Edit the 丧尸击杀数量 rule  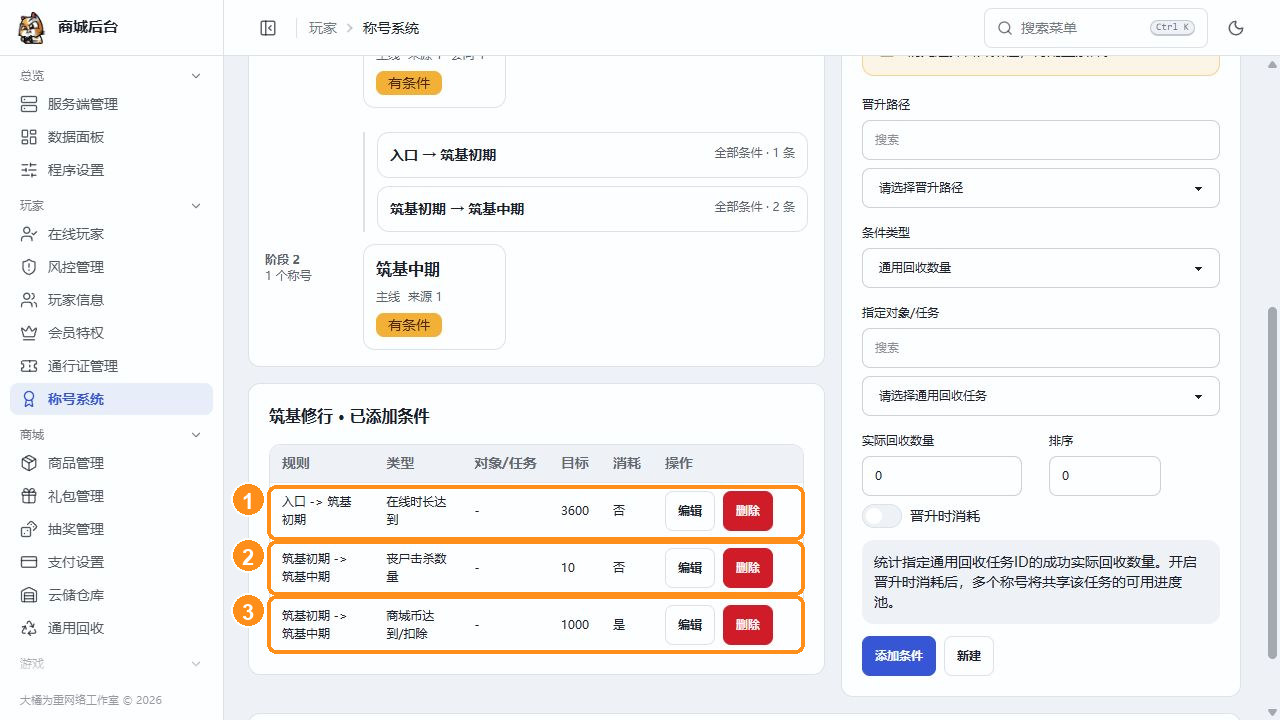click(x=690, y=568)
